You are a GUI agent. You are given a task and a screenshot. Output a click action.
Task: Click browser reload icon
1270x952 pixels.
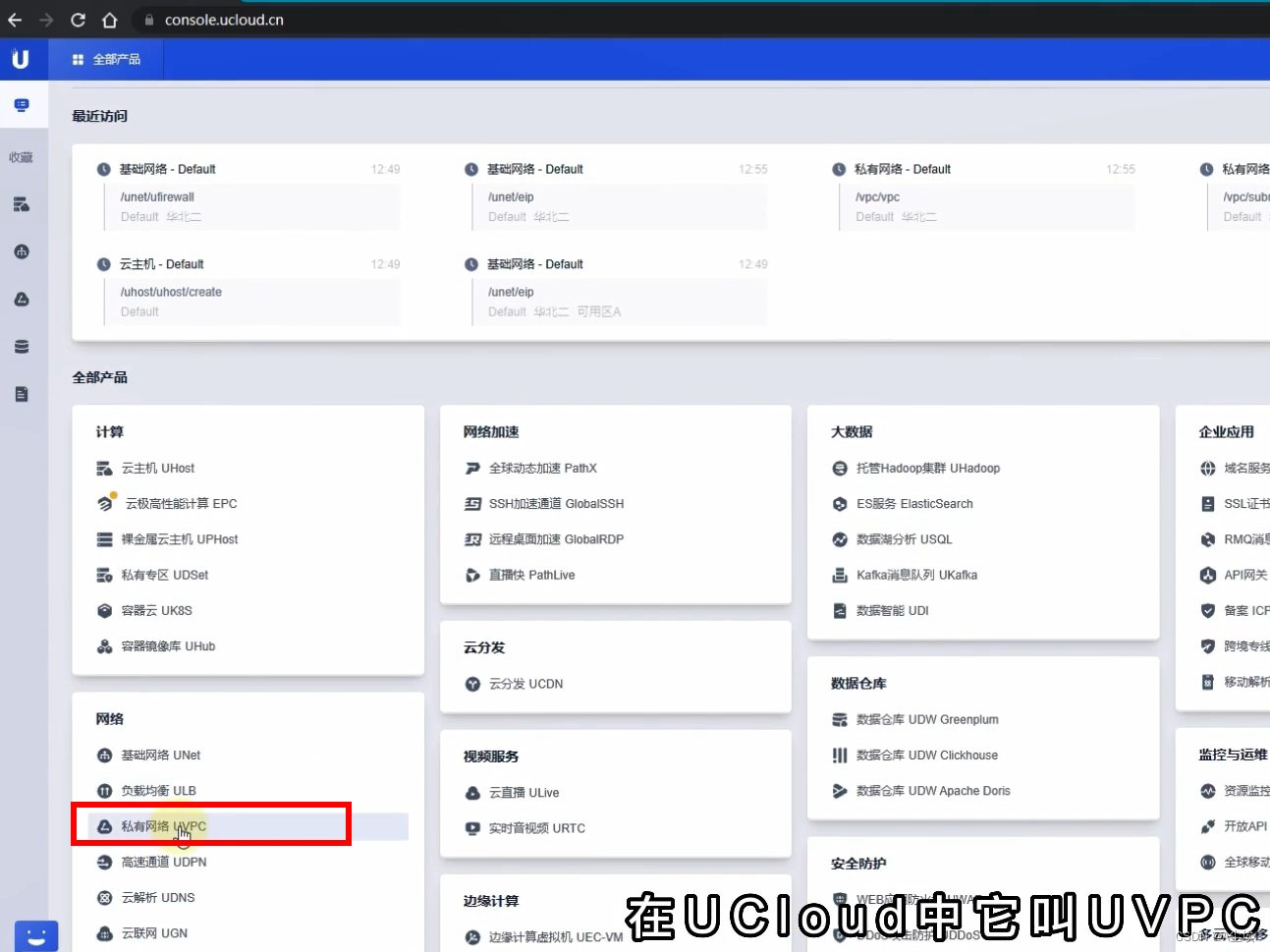pos(79,20)
